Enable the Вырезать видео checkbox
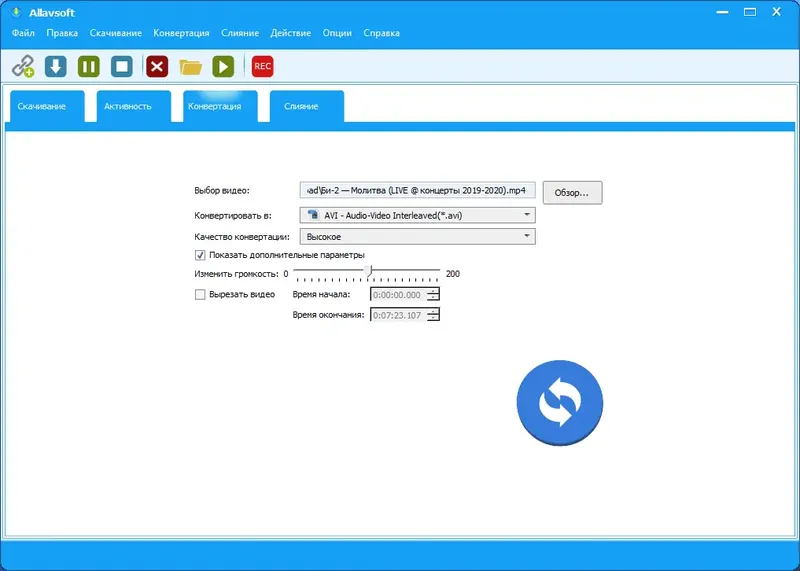This screenshot has width=800, height=571. pos(200,294)
